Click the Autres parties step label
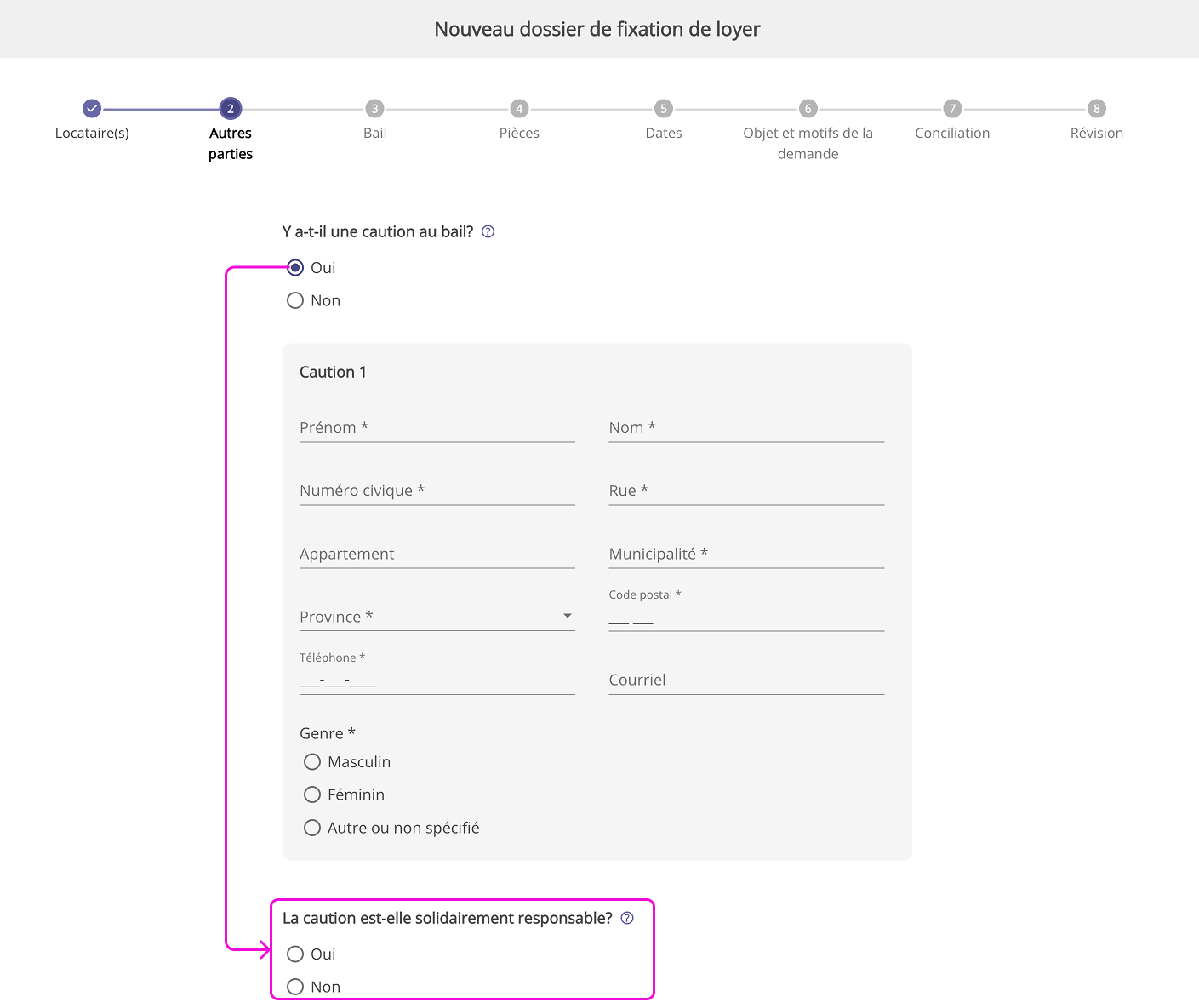Image resolution: width=1199 pixels, height=1008 pixels. (x=231, y=143)
